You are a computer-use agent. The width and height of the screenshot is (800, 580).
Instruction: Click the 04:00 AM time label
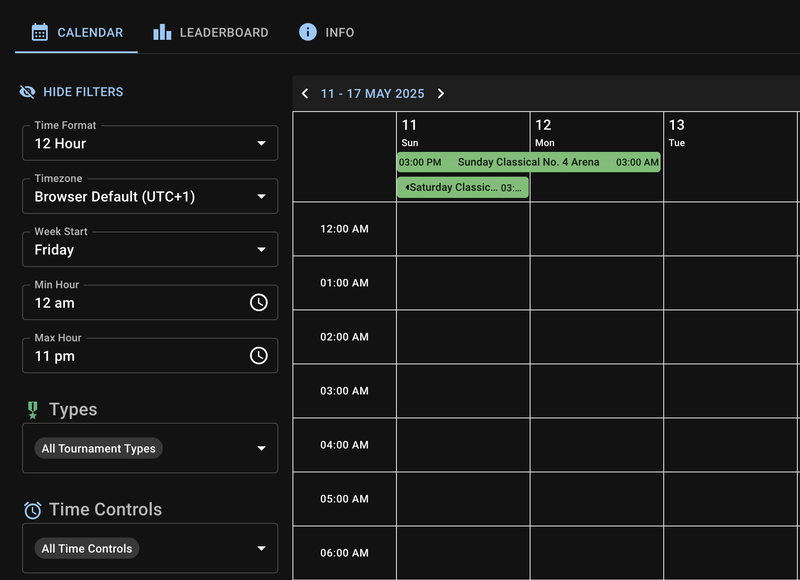point(344,445)
